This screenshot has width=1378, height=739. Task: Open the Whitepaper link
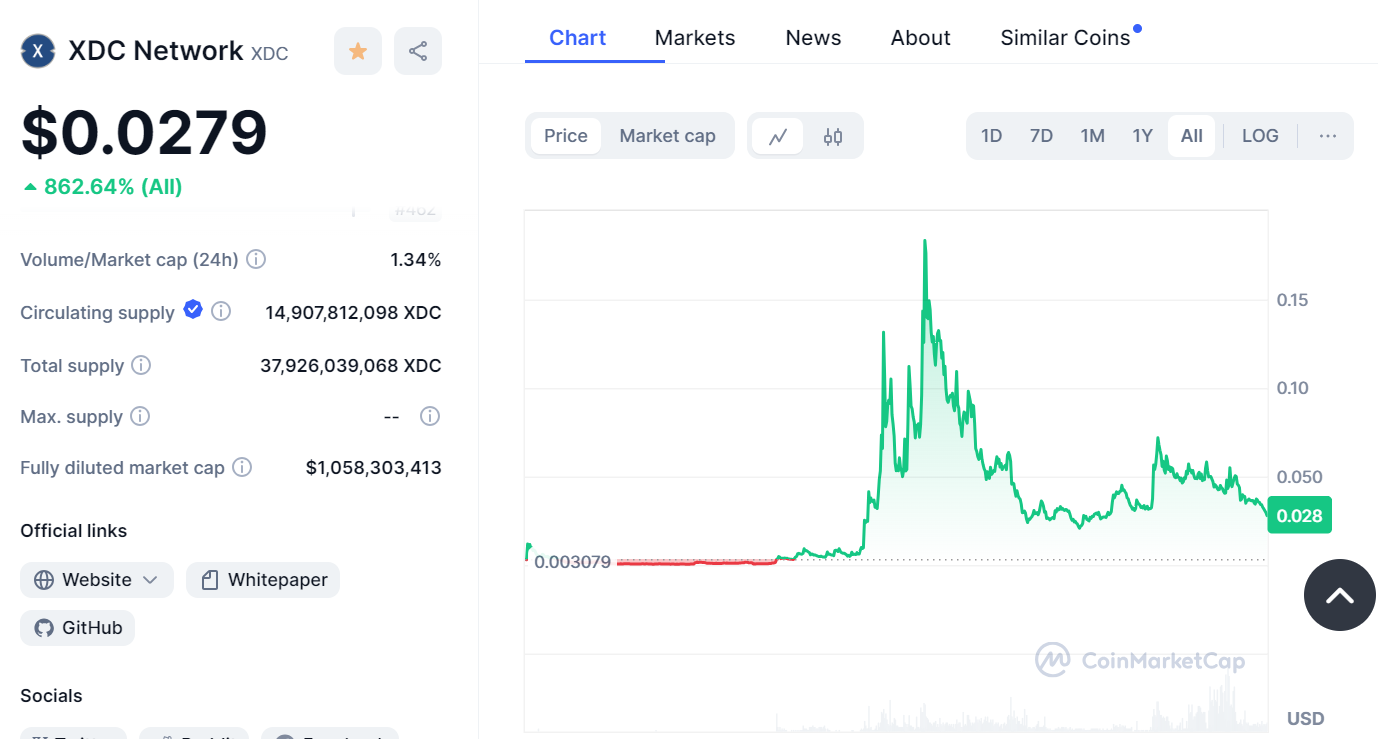[263, 580]
